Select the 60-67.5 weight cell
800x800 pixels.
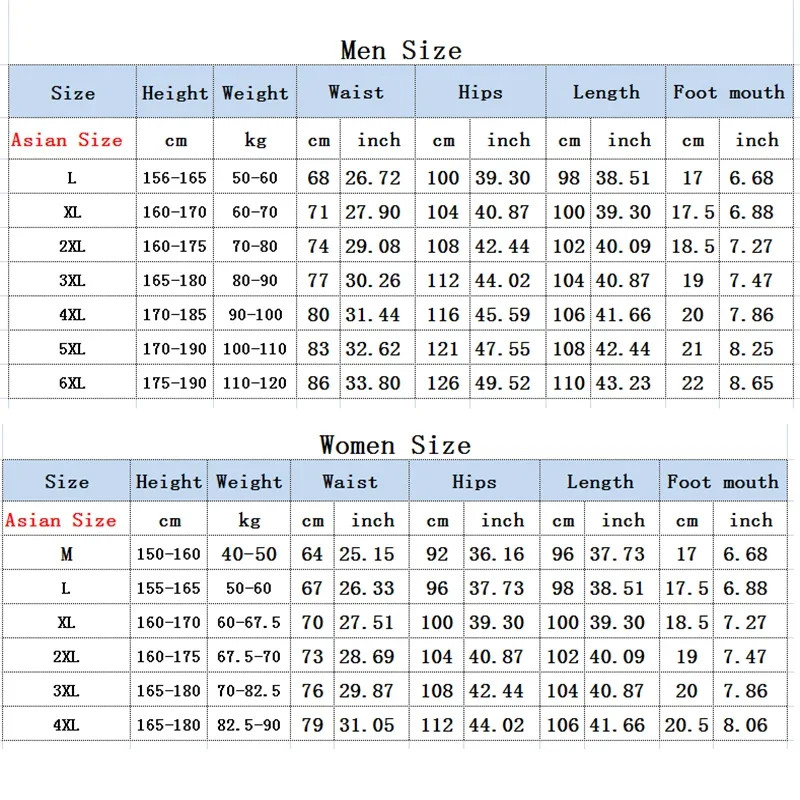point(248,622)
